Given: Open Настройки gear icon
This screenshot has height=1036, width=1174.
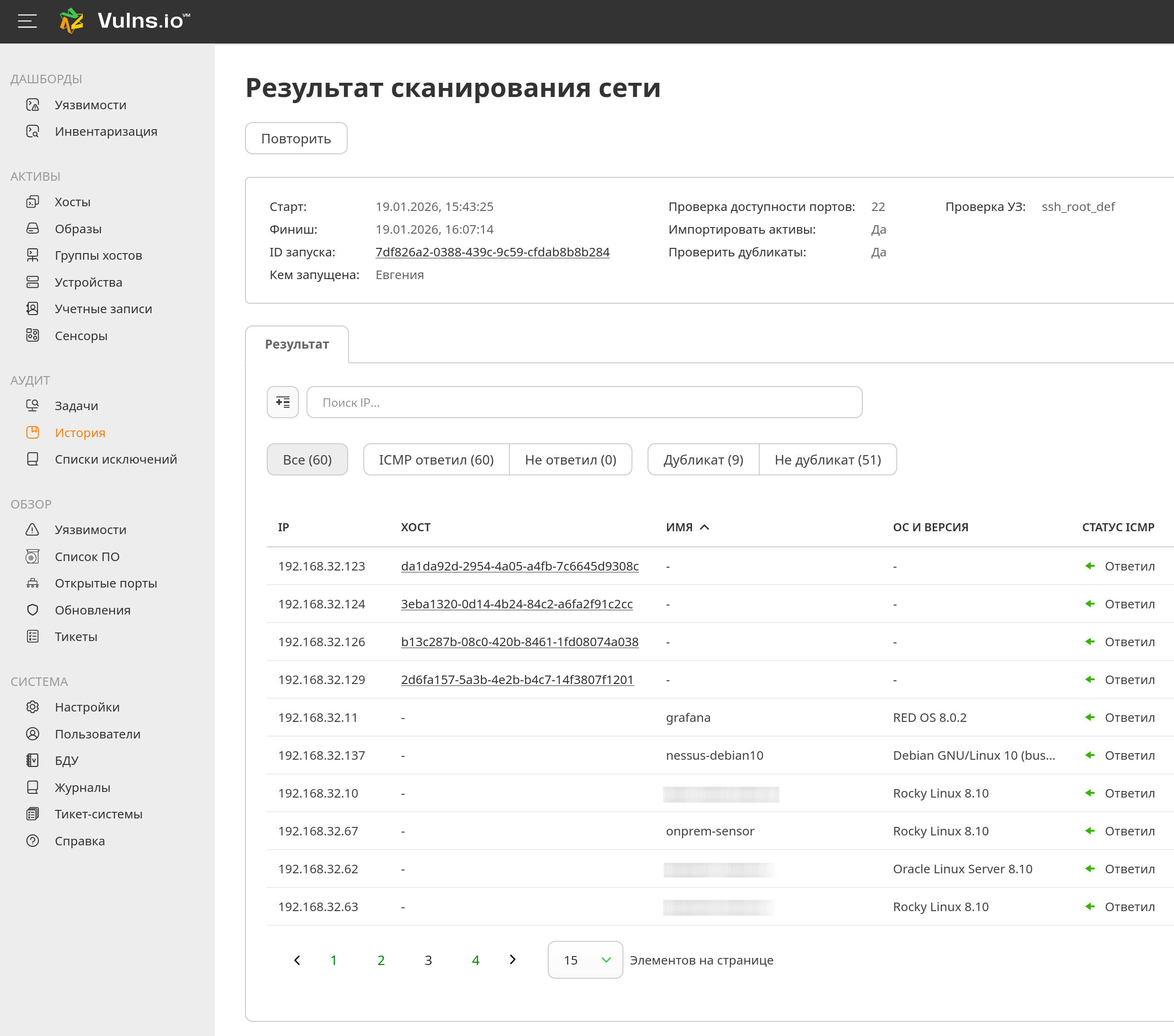Looking at the screenshot, I should 33,707.
